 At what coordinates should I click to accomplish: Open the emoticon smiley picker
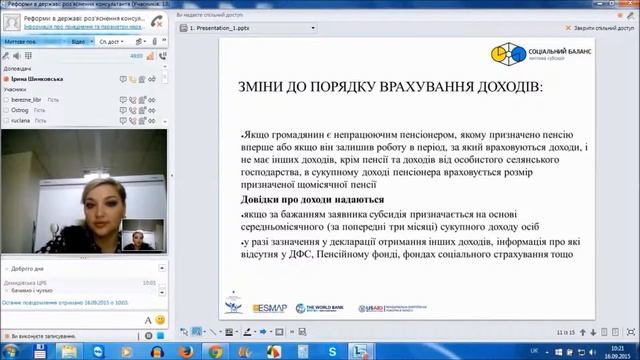click(160, 320)
